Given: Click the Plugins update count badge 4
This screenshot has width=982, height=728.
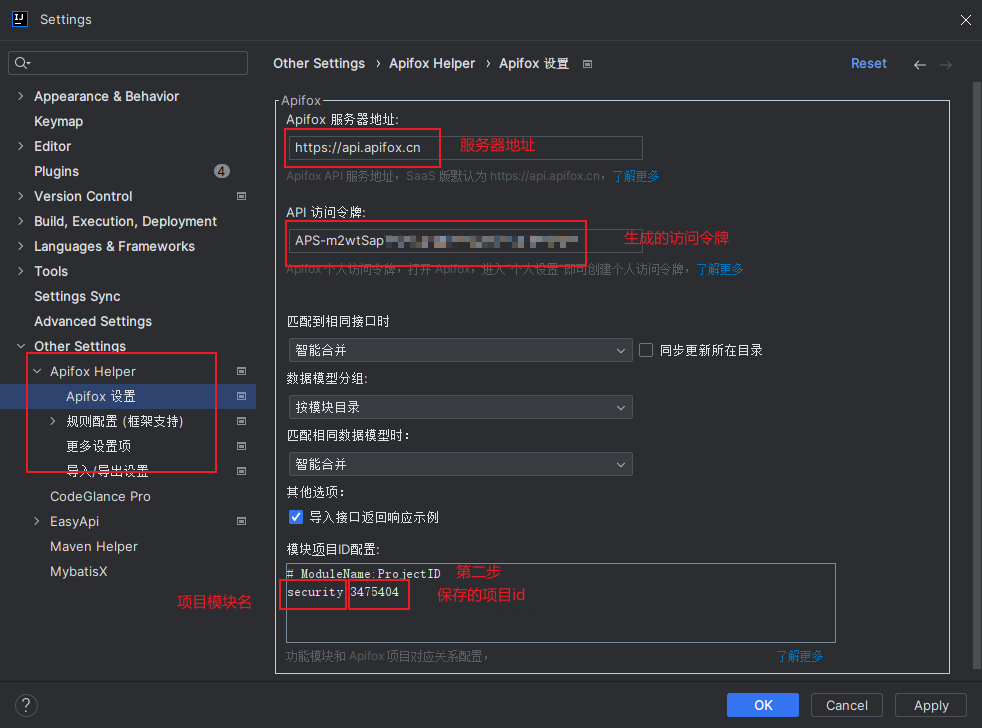Looking at the screenshot, I should pos(222,171).
